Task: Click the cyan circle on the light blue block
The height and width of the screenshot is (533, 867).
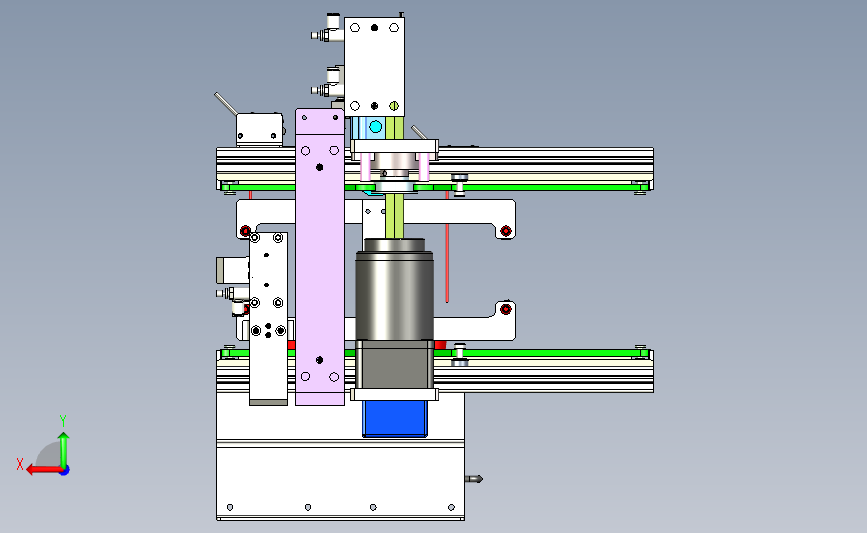Action: (x=375, y=127)
